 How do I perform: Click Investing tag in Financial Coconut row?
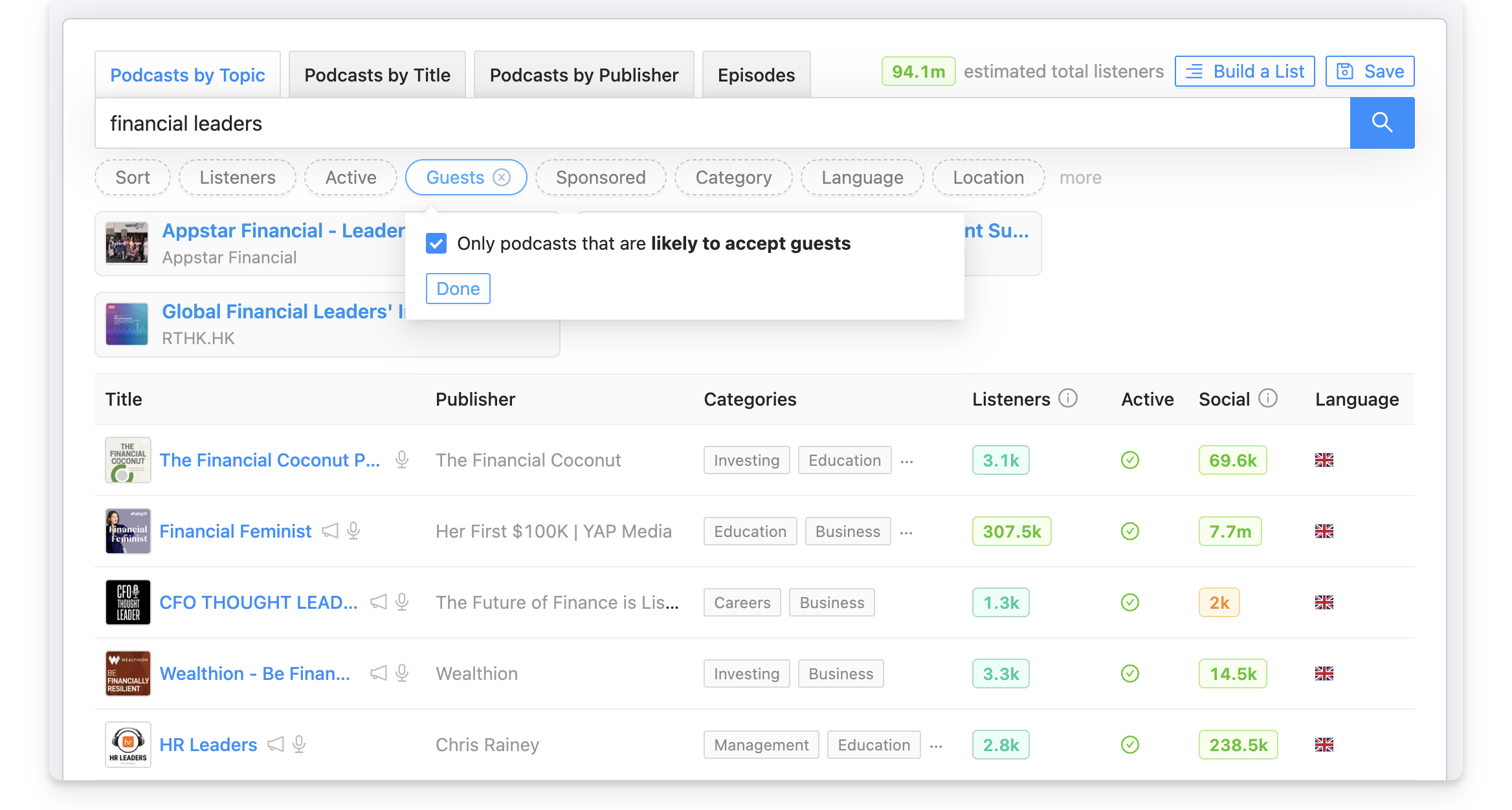[747, 460]
